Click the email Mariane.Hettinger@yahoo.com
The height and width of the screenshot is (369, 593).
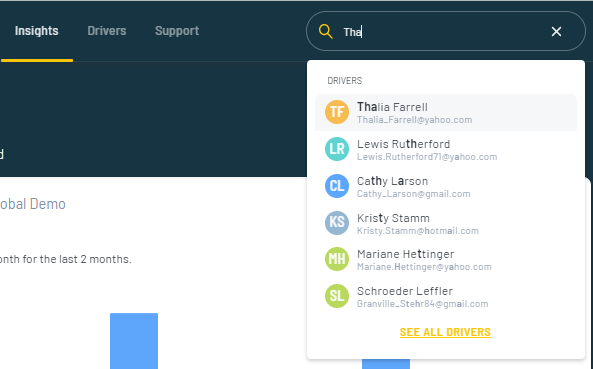424,267
